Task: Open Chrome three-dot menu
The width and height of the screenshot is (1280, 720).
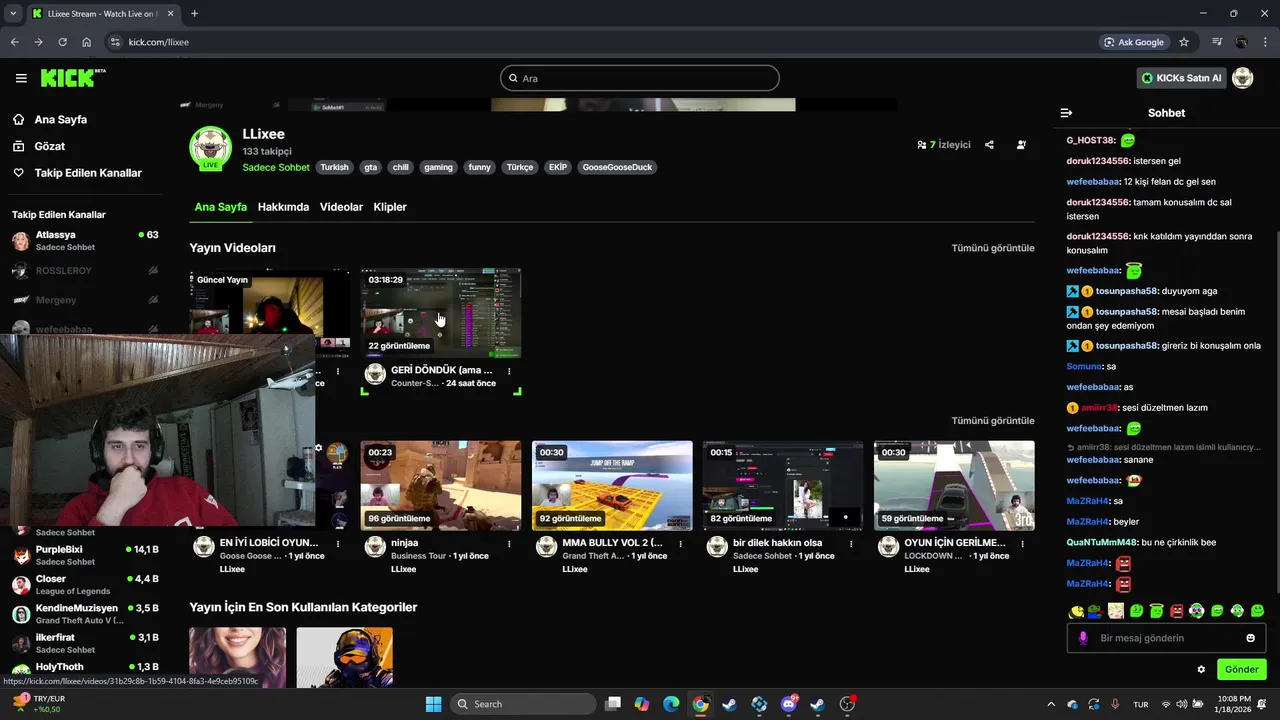Action: [1266, 42]
